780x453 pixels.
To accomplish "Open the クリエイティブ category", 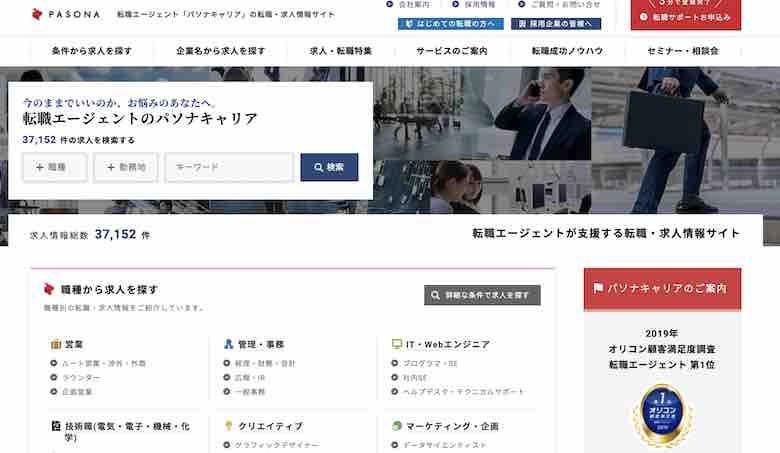I will click(x=270, y=426).
